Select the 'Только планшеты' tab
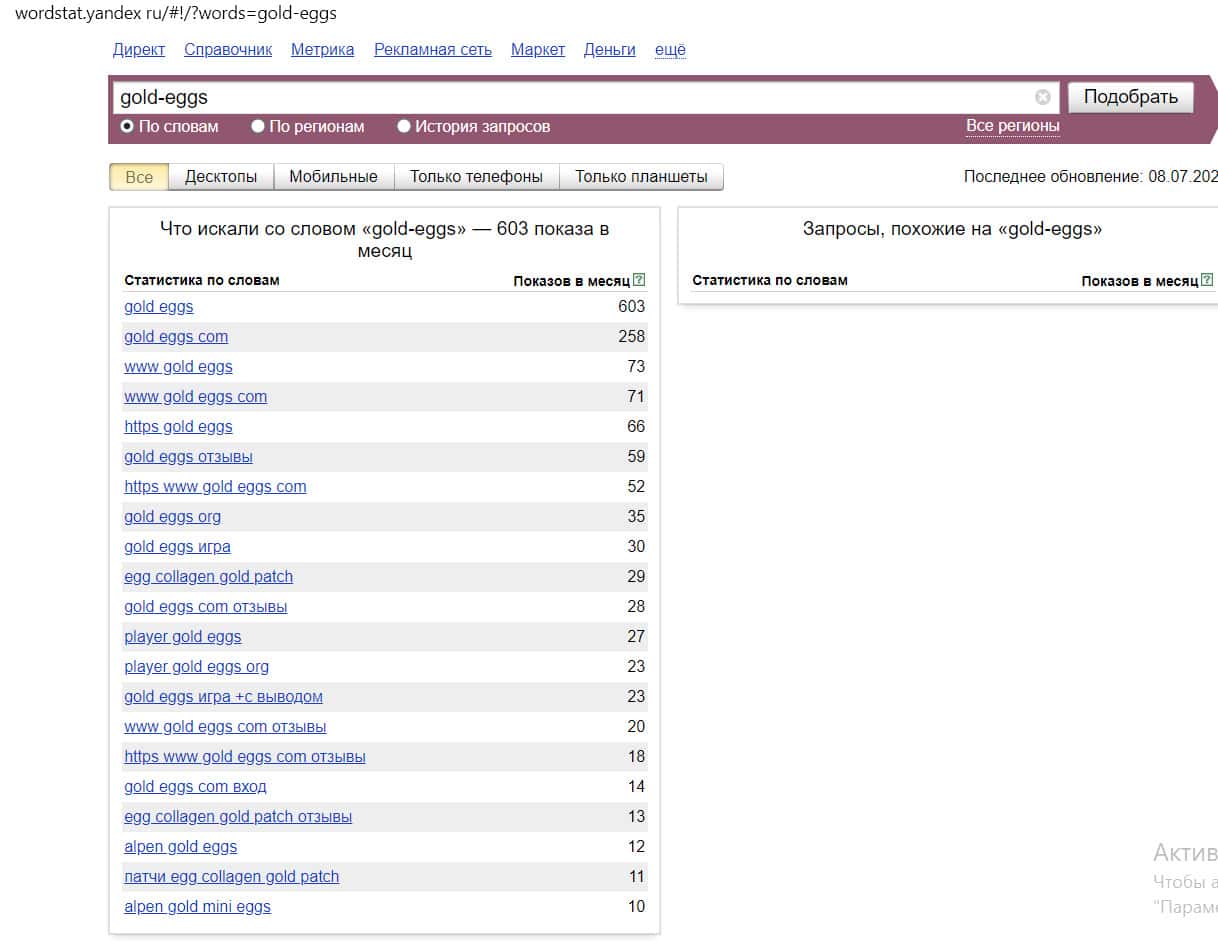This screenshot has height=941, width=1218. click(641, 177)
